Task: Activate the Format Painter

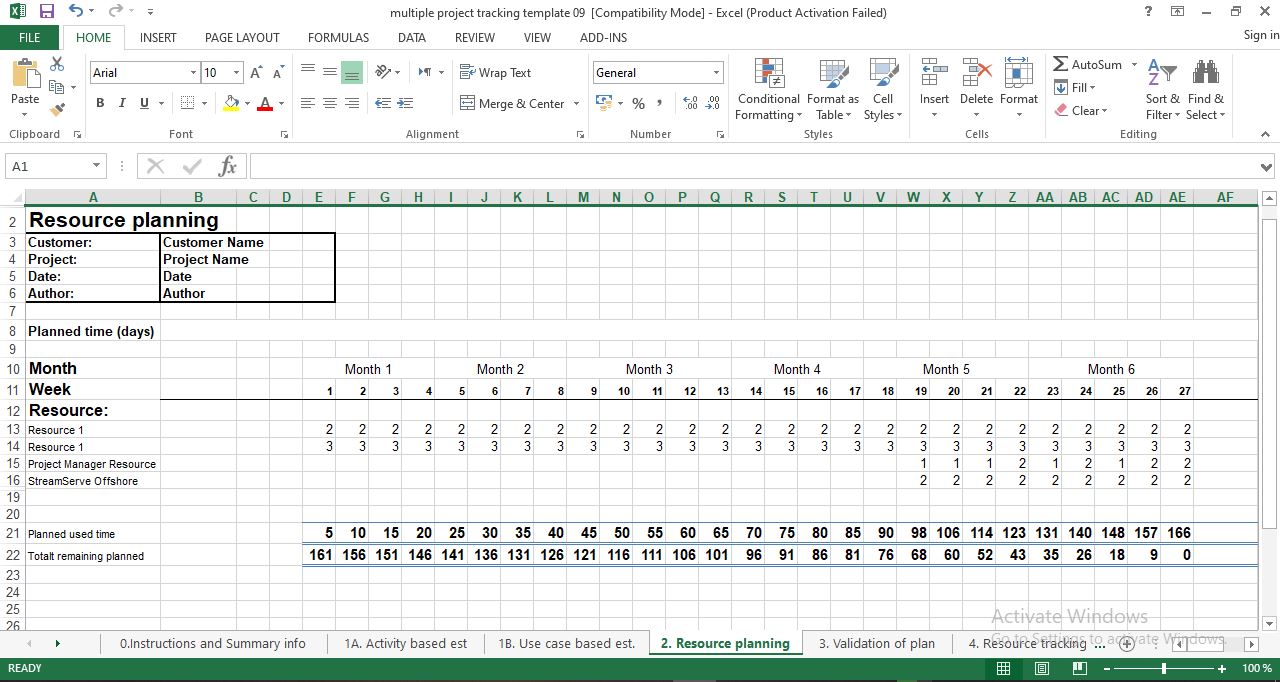Action: point(59,109)
